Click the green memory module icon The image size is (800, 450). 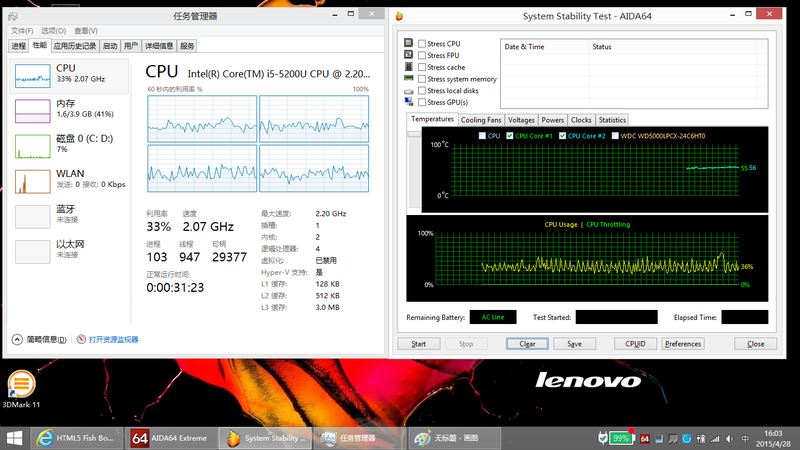click(409, 78)
